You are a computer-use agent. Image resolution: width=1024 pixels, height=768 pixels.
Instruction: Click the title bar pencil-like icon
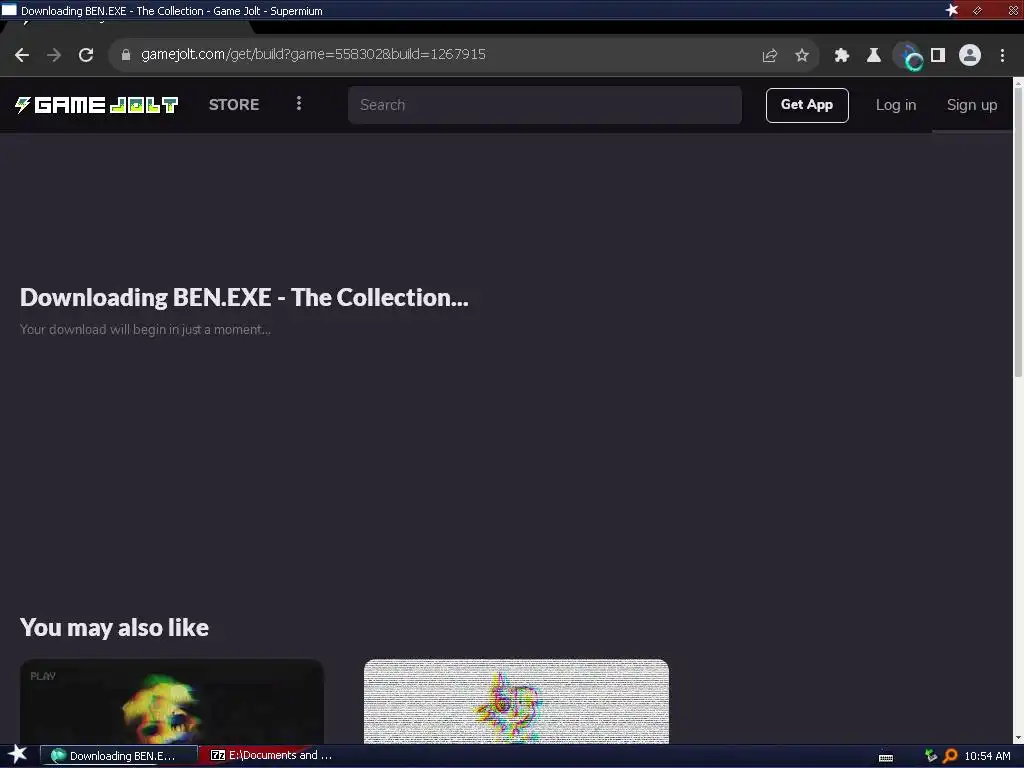tap(977, 10)
